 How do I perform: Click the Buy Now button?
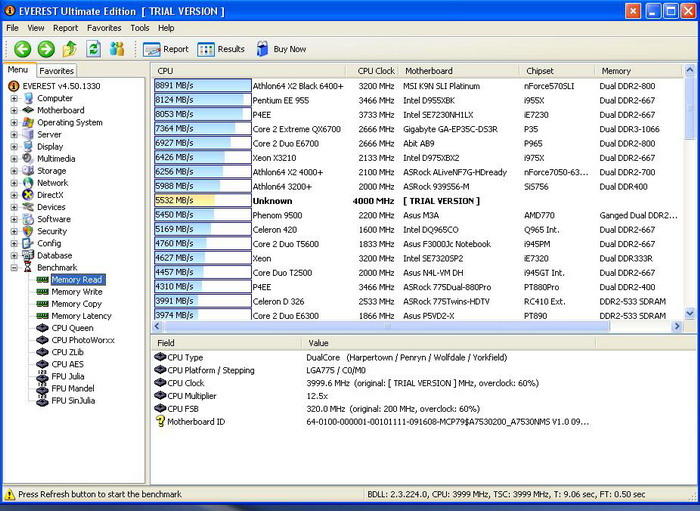tap(281, 49)
